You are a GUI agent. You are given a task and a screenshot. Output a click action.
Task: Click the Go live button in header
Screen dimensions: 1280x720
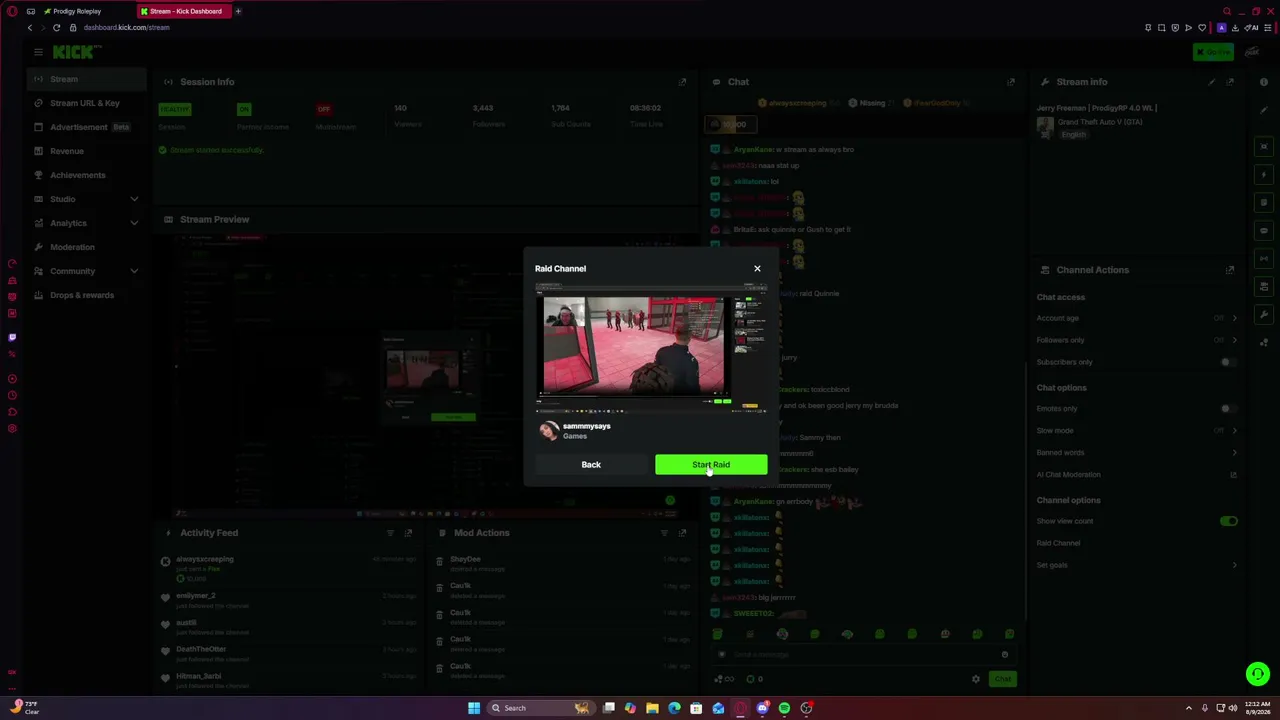(x=1213, y=52)
